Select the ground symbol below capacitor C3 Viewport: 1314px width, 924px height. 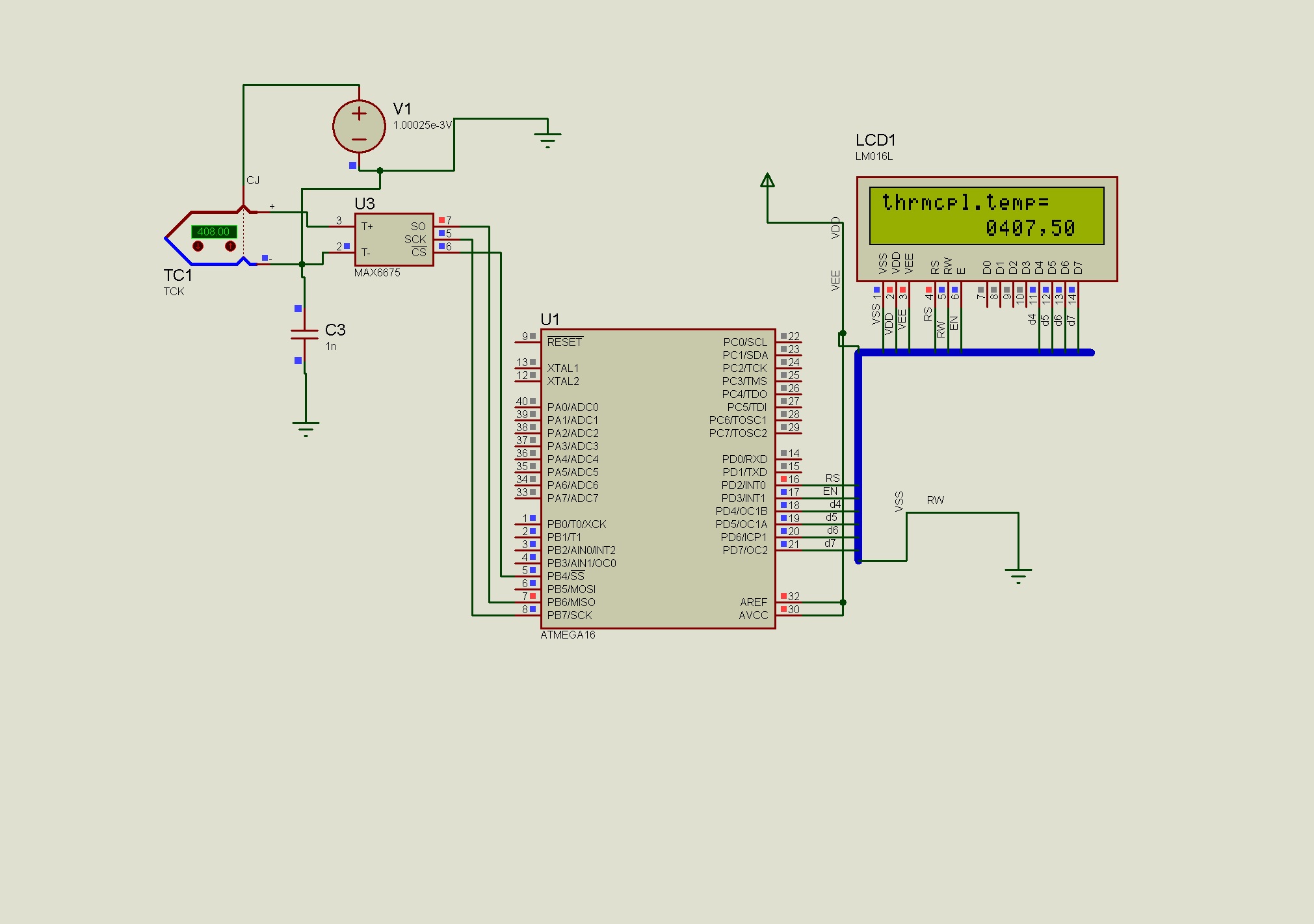(x=306, y=429)
